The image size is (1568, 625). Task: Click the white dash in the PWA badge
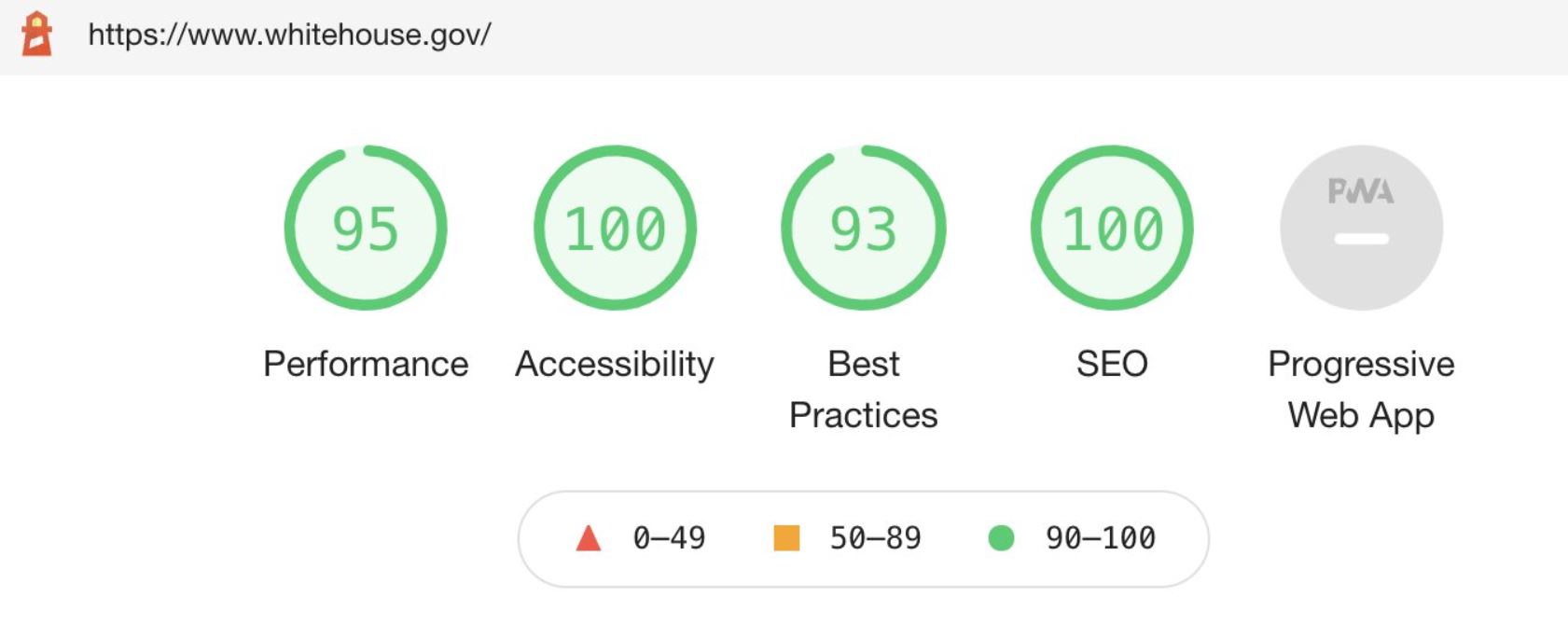click(1361, 239)
